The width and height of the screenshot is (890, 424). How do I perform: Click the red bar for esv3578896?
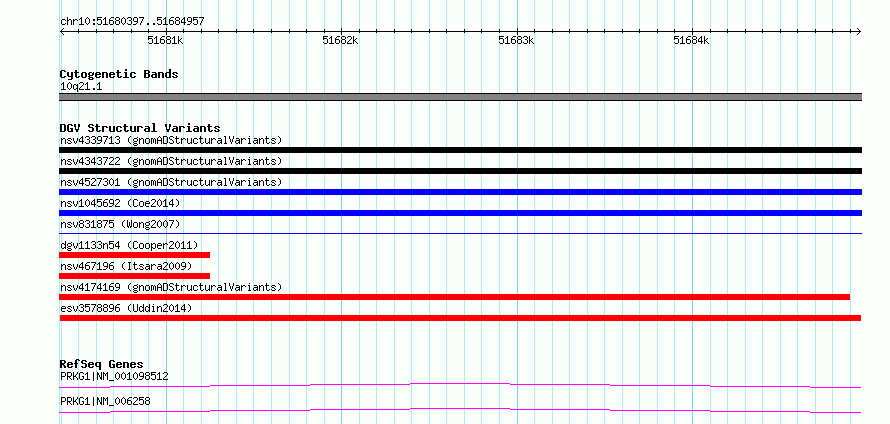point(460,318)
